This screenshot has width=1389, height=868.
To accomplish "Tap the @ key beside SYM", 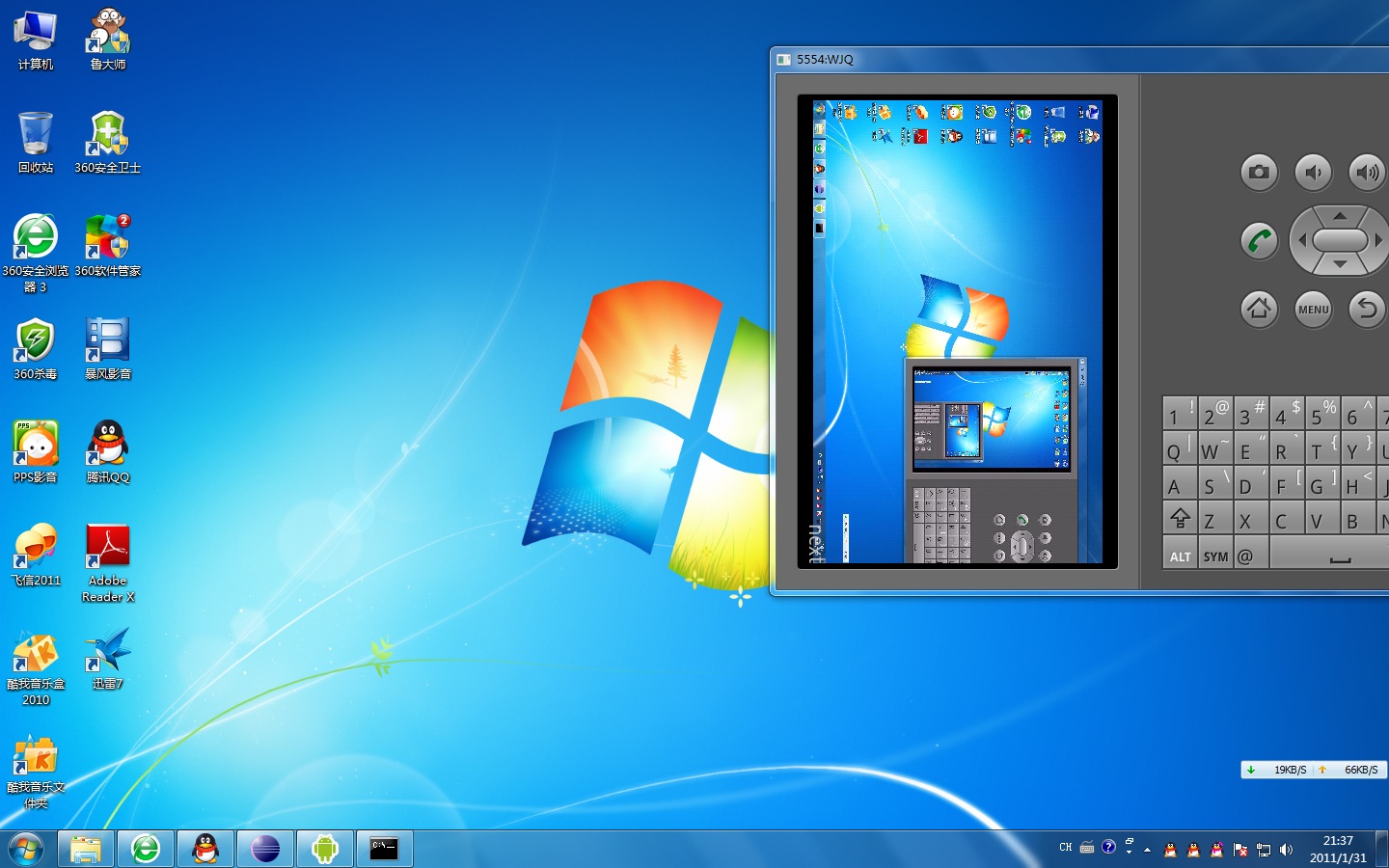I will (1252, 554).
